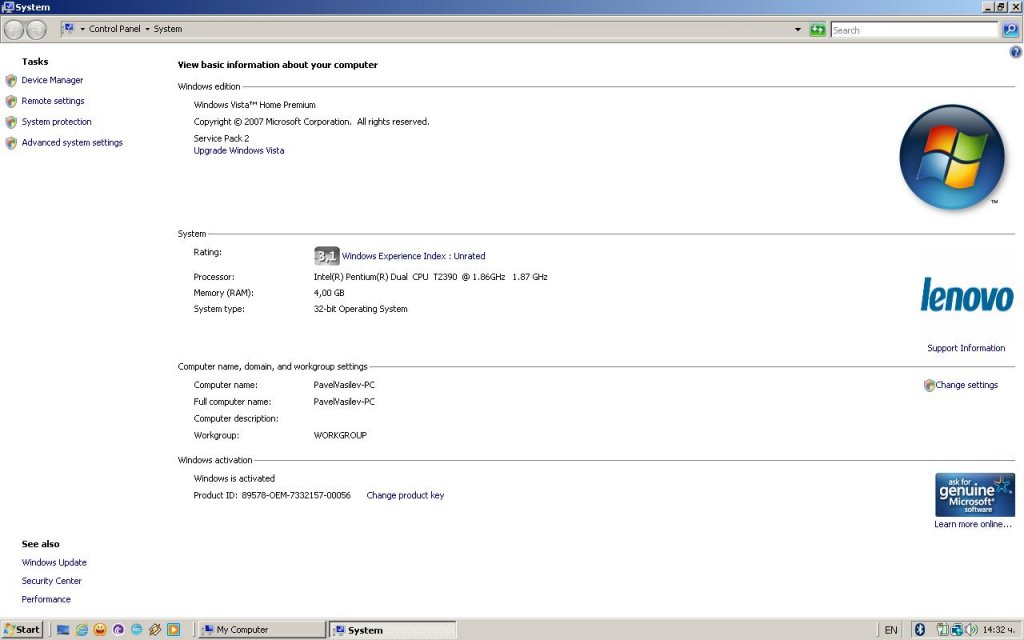Open the dropdown arrow before System breadcrumb
The image size is (1024, 640).
[147, 29]
